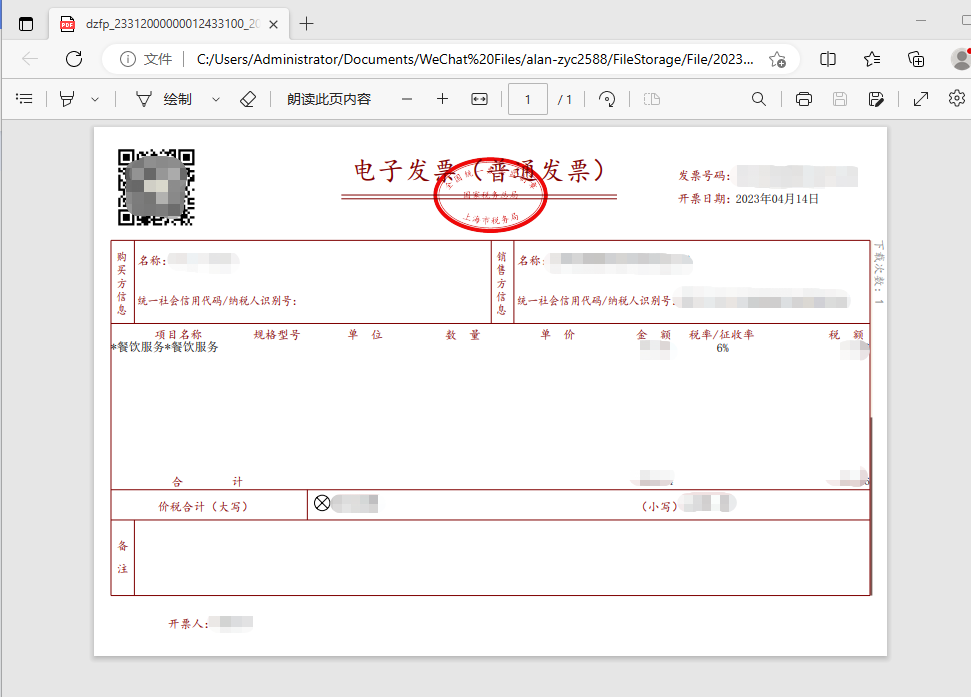
Task: Select the eraser tool
Action: pos(248,99)
